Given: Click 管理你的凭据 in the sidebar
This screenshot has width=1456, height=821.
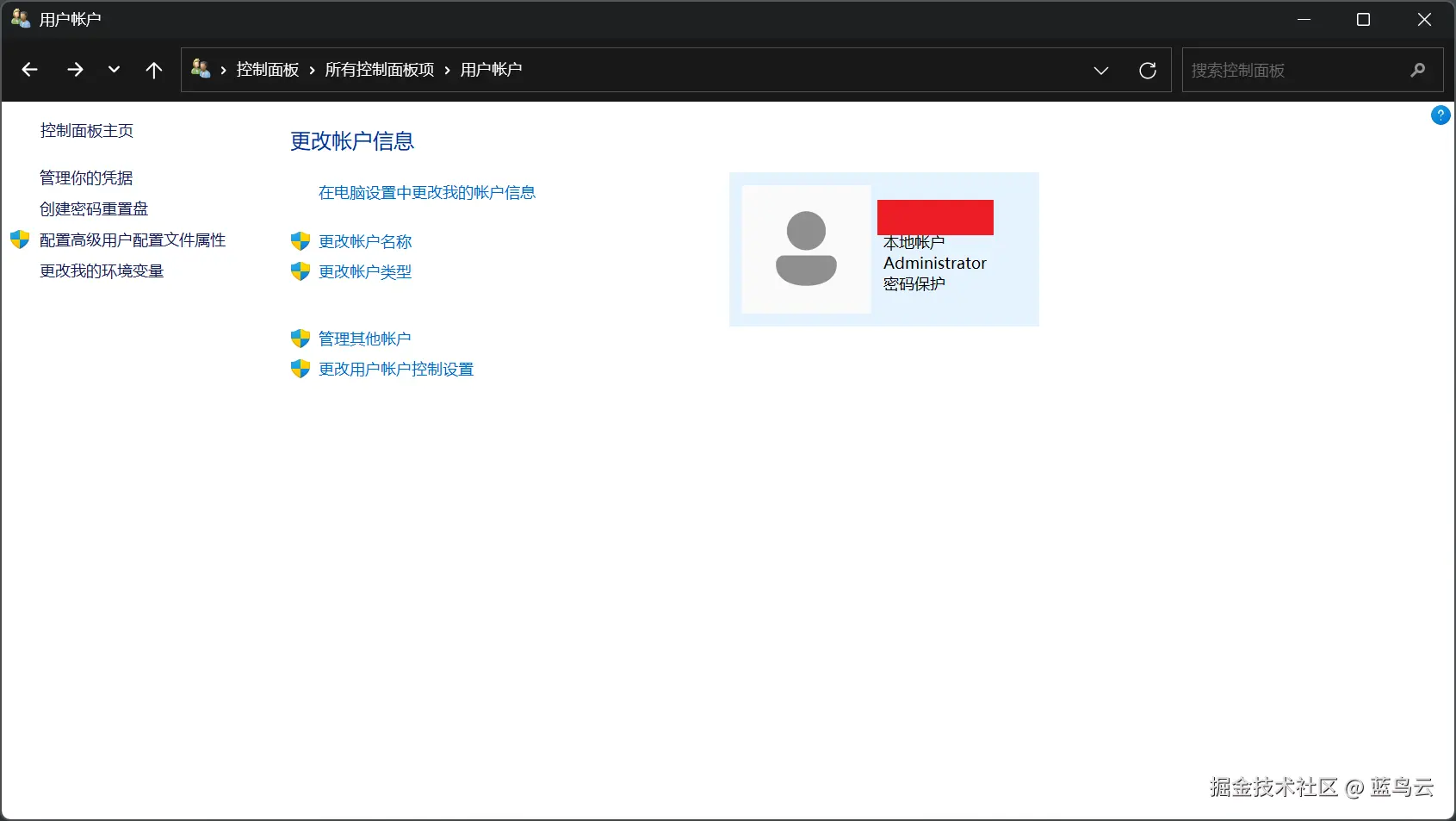Looking at the screenshot, I should 85,177.
